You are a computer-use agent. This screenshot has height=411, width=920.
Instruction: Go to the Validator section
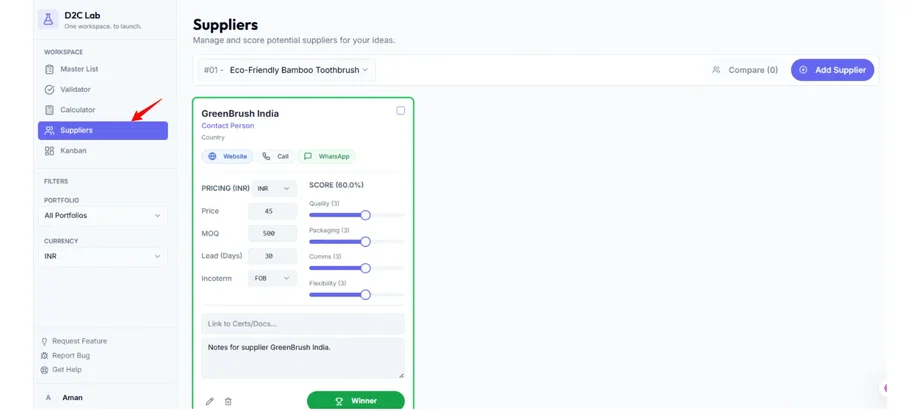point(75,90)
